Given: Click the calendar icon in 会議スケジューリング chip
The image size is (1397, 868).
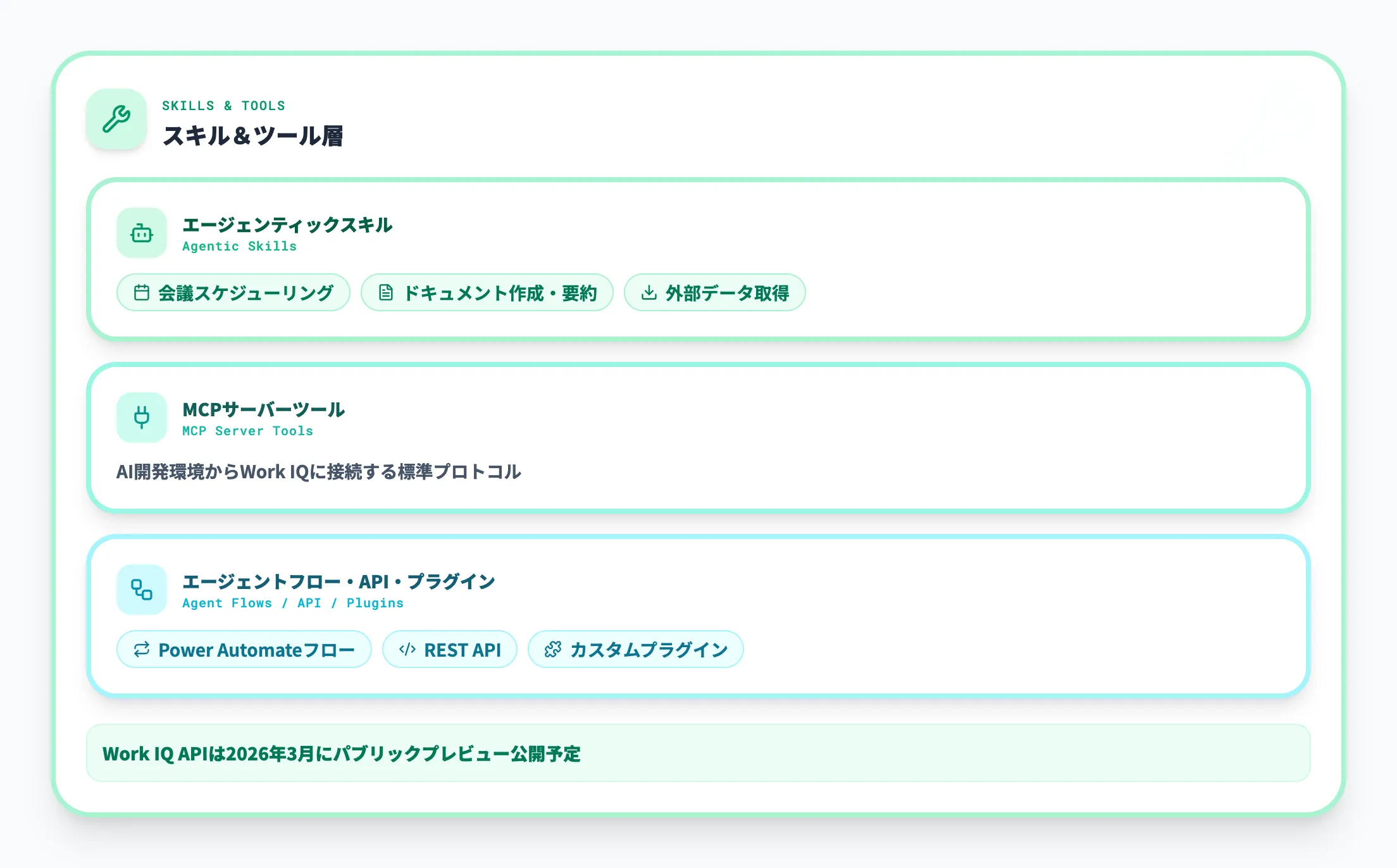Looking at the screenshot, I should [142, 293].
